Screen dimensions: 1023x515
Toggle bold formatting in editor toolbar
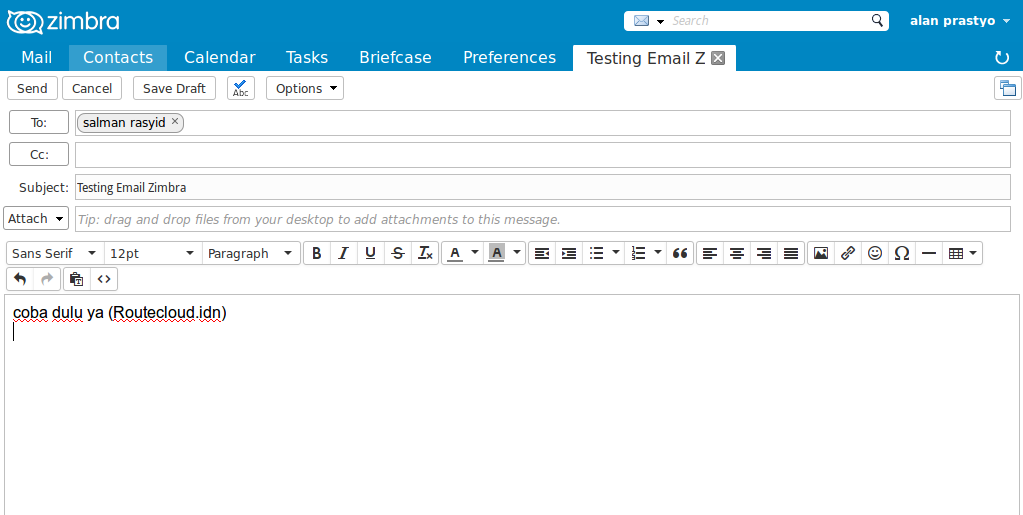click(x=317, y=253)
